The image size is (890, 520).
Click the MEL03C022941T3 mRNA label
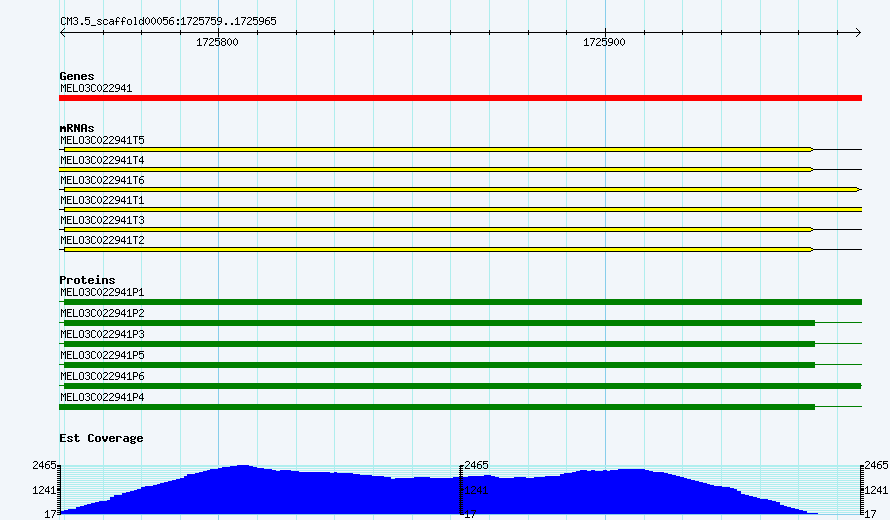(102, 220)
